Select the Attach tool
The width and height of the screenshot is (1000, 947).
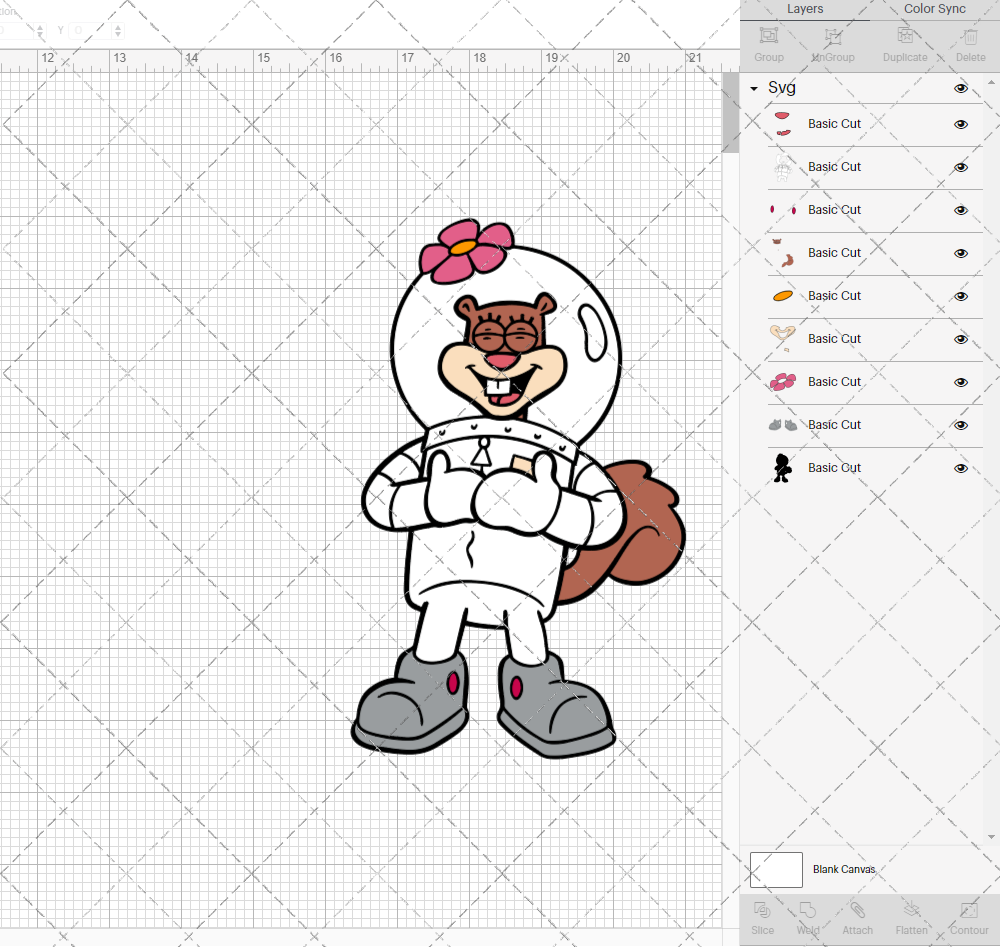click(x=857, y=910)
